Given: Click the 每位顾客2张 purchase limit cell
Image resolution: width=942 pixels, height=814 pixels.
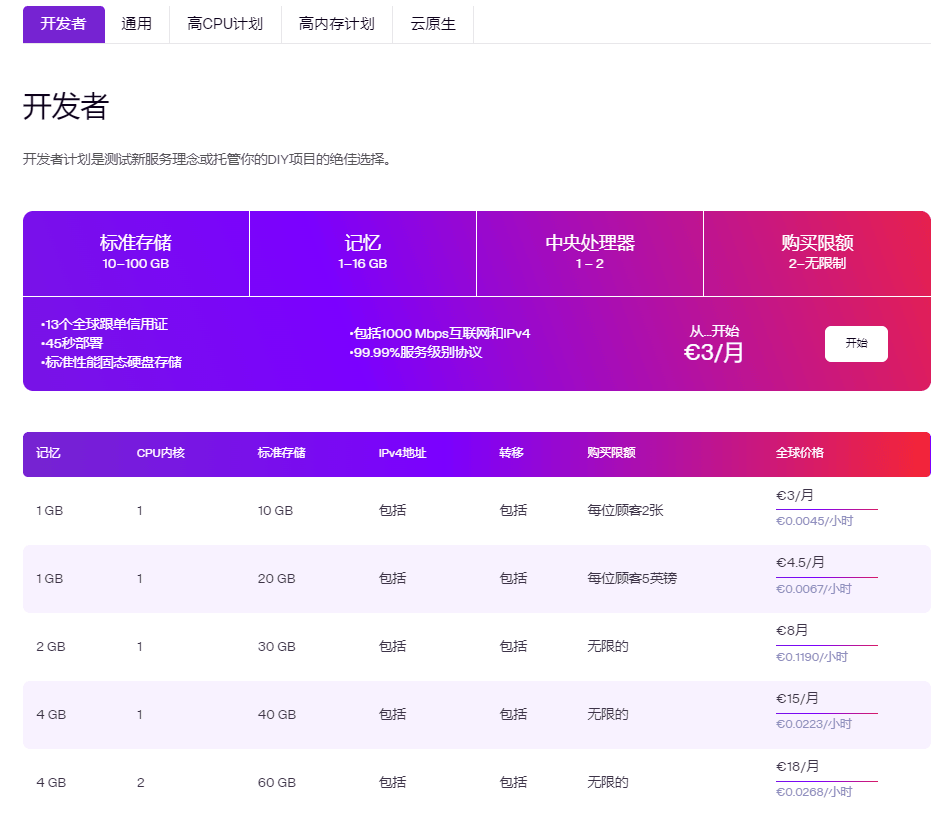Looking at the screenshot, I should click(625, 510).
